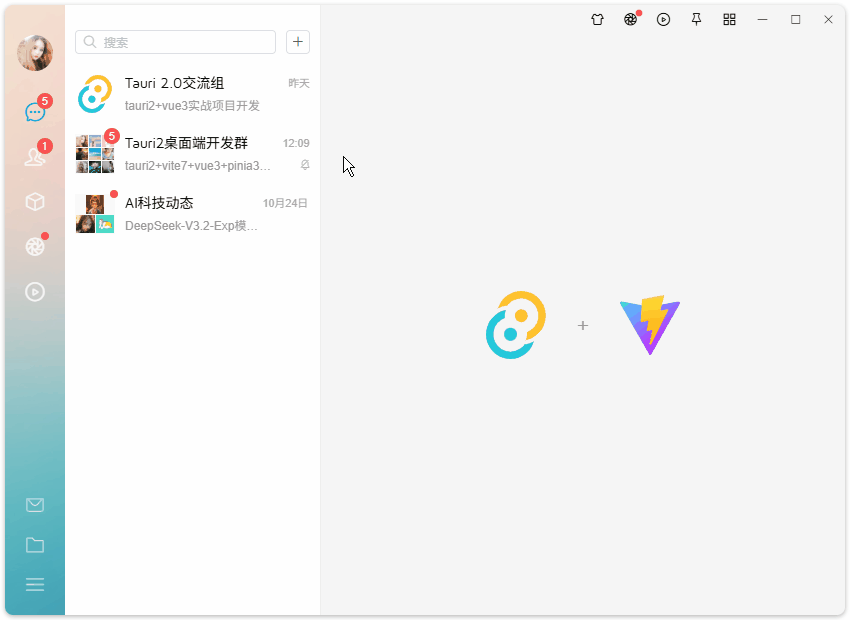Viewport: 850px width, 620px height.
Task: Toggle the grid layout view in the titlebar
Action: click(729, 19)
